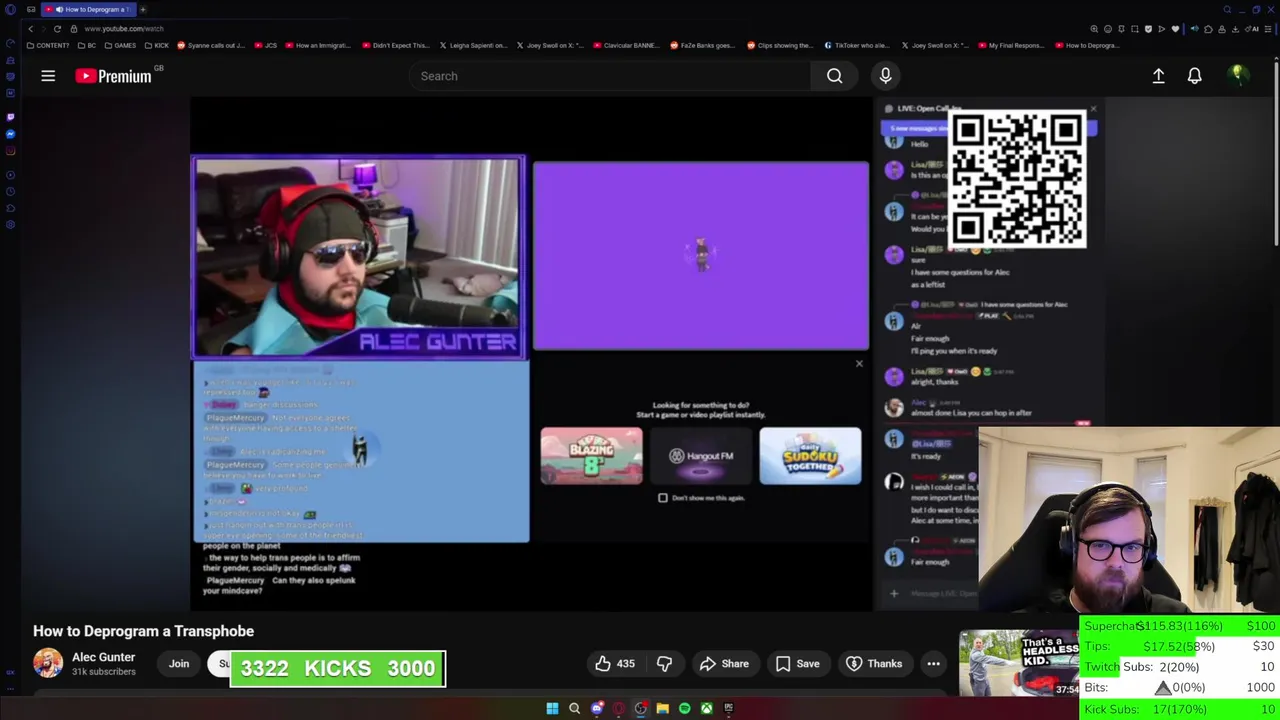The width and height of the screenshot is (1280, 720).
Task: Like the video with 435 likes
Action: 615,664
